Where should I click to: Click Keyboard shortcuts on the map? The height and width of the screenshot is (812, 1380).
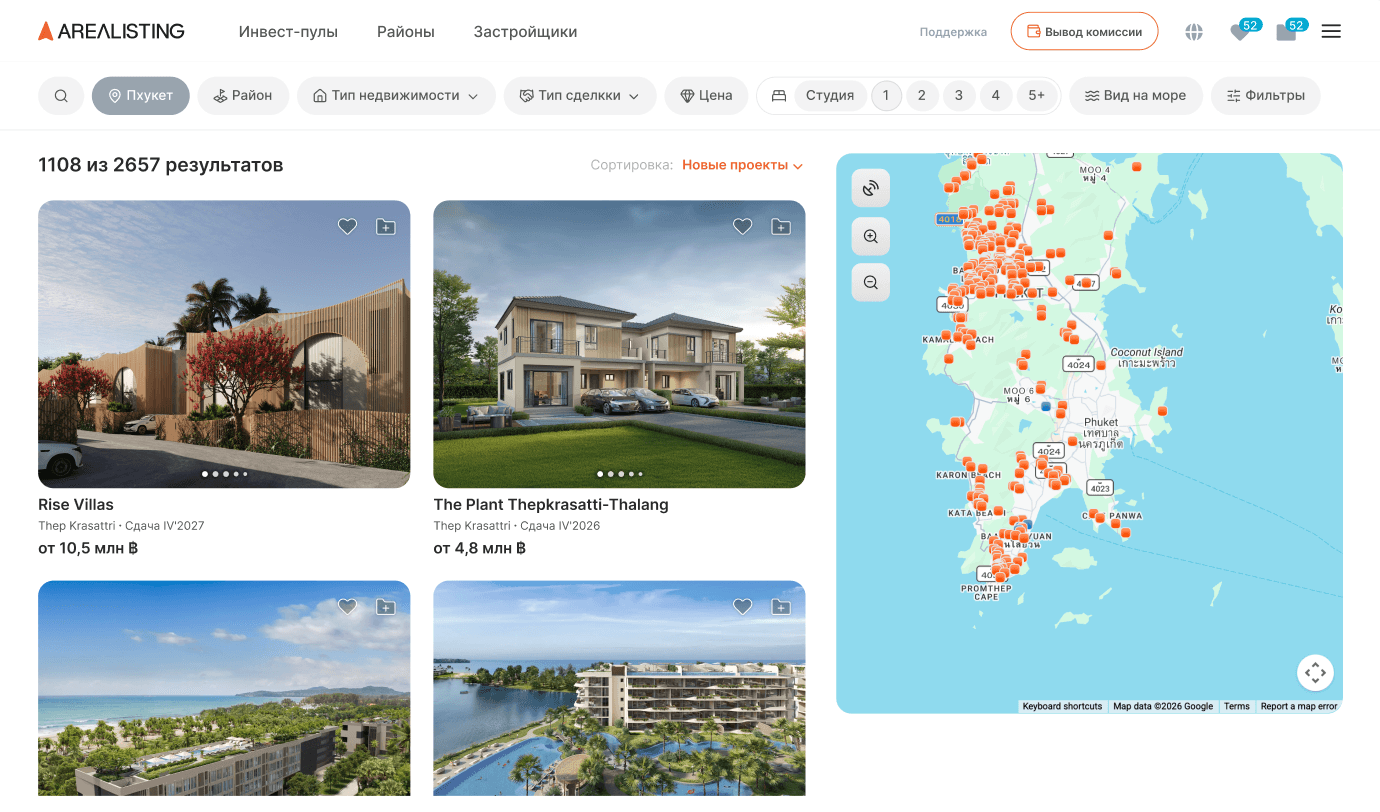coord(1062,706)
